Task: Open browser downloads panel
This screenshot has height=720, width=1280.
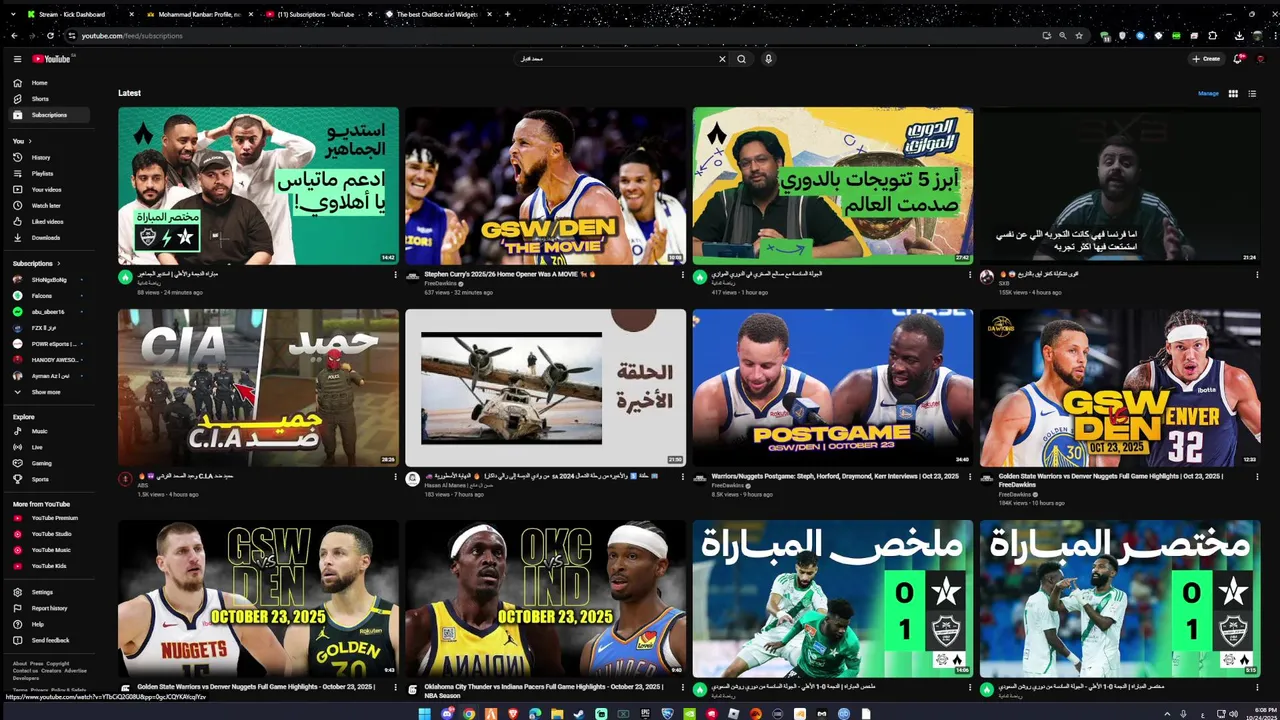Action: (x=1239, y=35)
